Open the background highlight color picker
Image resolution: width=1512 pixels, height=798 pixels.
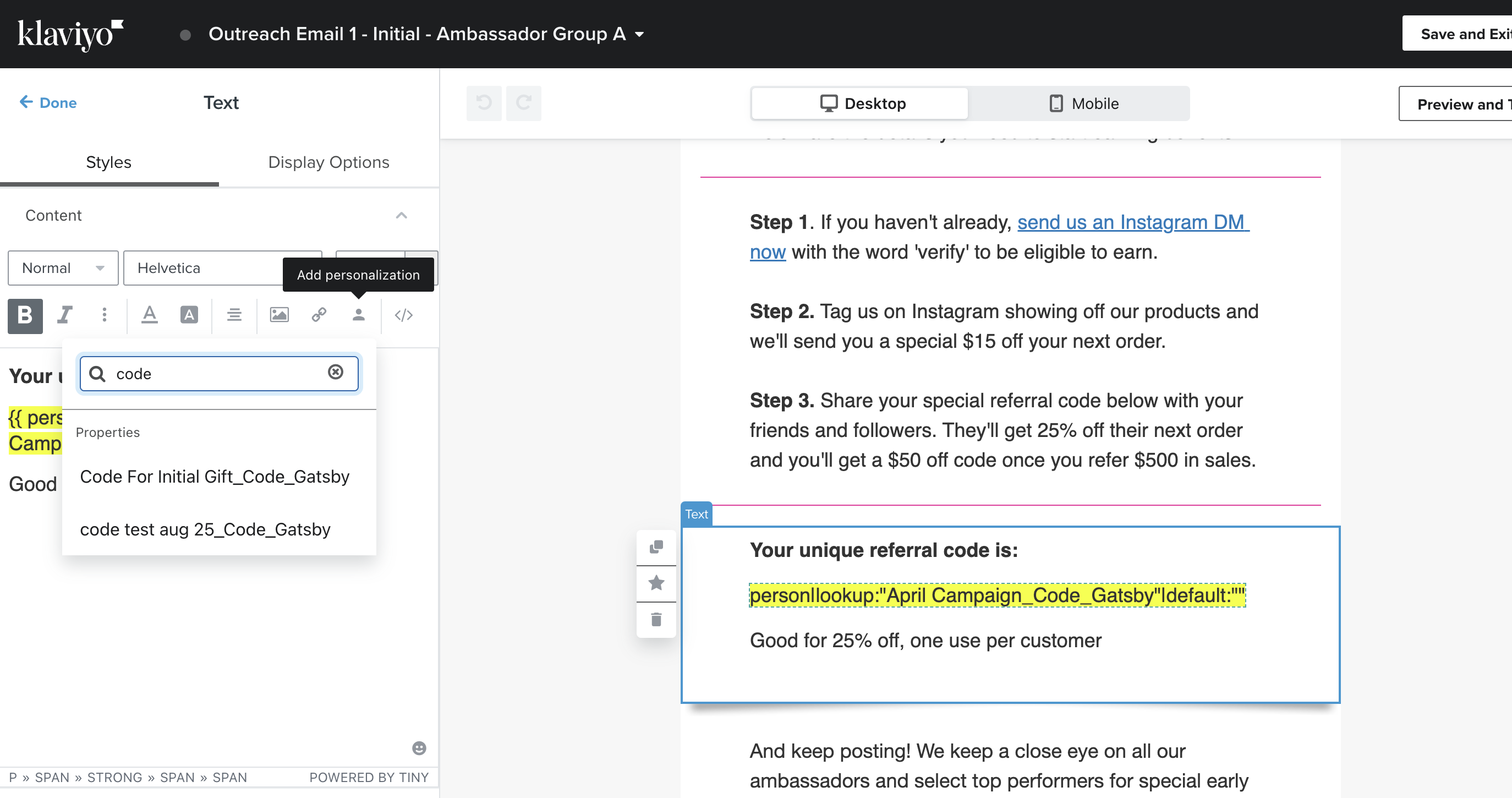click(189, 315)
